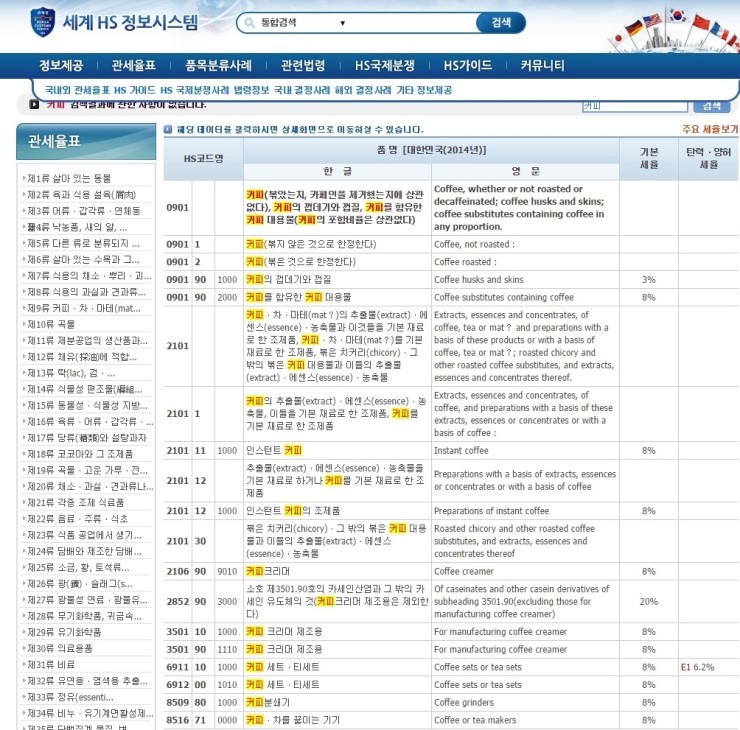The width and height of the screenshot is (740, 730).
Task: Click 기타 정보제공 submenu link
Action: tap(424, 90)
